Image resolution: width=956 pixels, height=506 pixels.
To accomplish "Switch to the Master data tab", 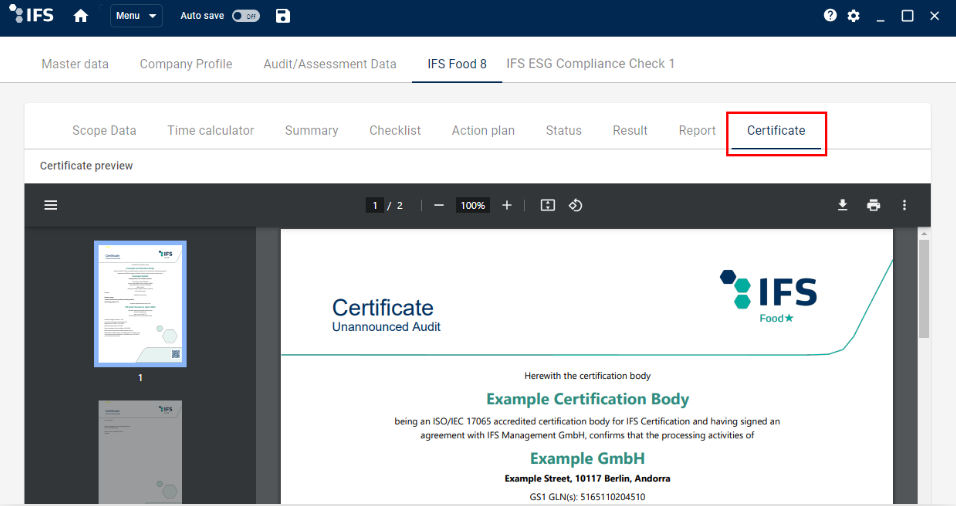I will [75, 64].
